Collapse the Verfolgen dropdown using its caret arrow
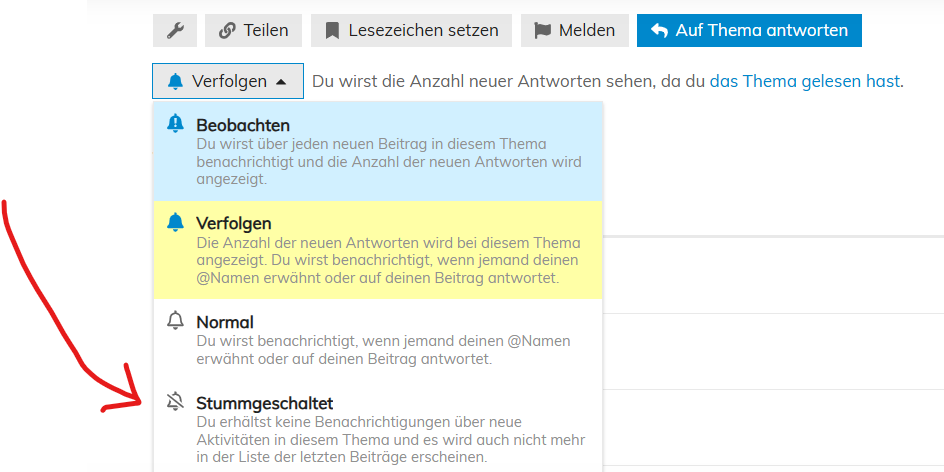 click(x=281, y=81)
